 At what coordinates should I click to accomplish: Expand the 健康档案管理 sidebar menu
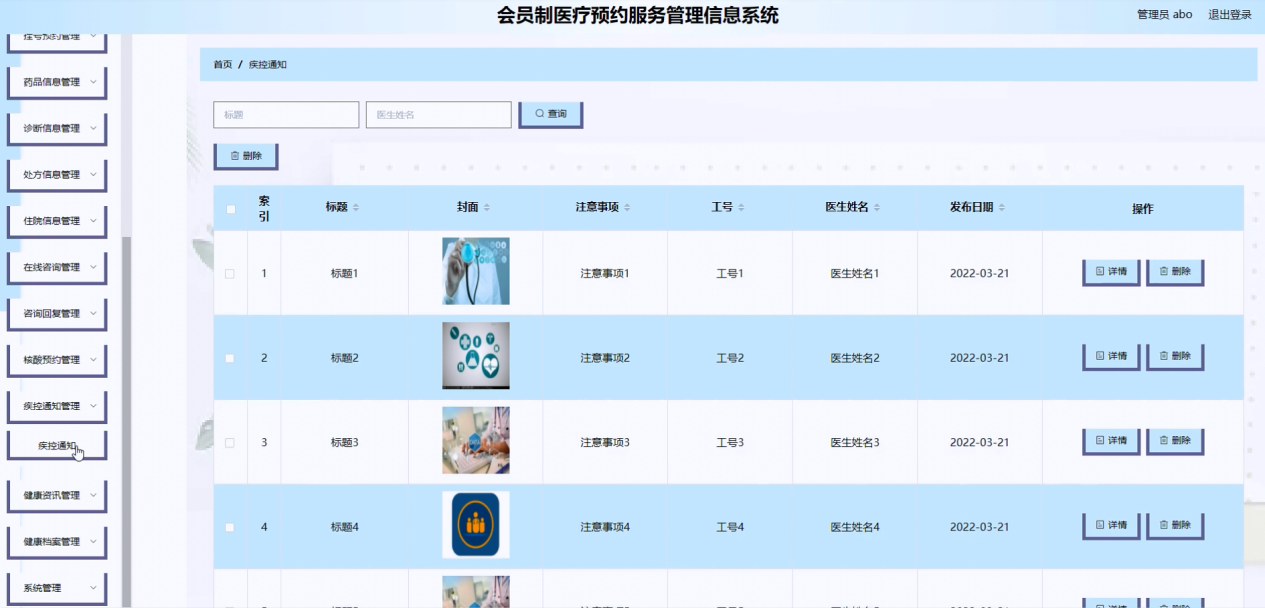point(57,542)
